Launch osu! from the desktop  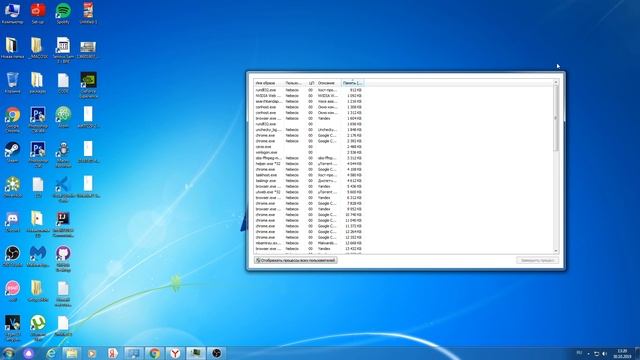tap(12, 291)
